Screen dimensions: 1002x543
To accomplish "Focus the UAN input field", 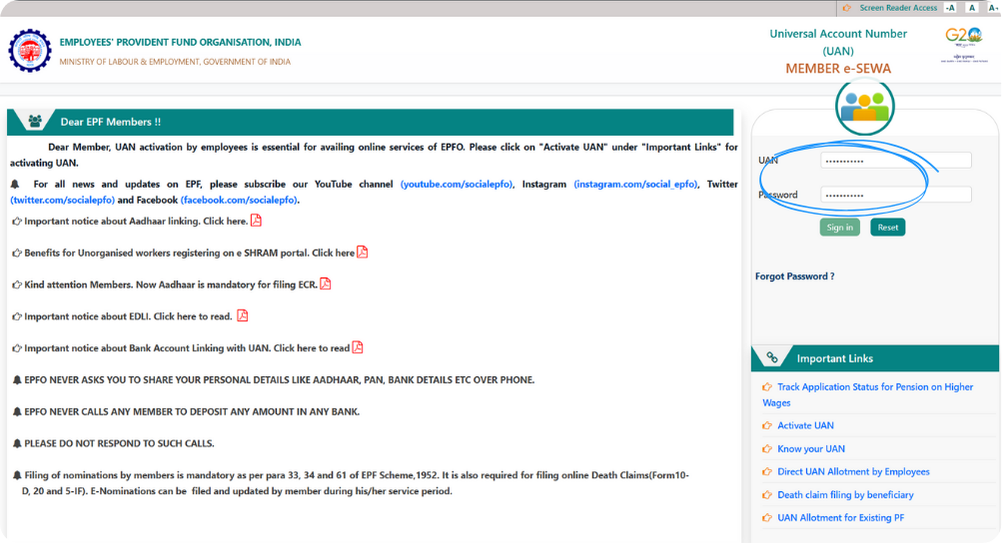I will coord(895,160).
